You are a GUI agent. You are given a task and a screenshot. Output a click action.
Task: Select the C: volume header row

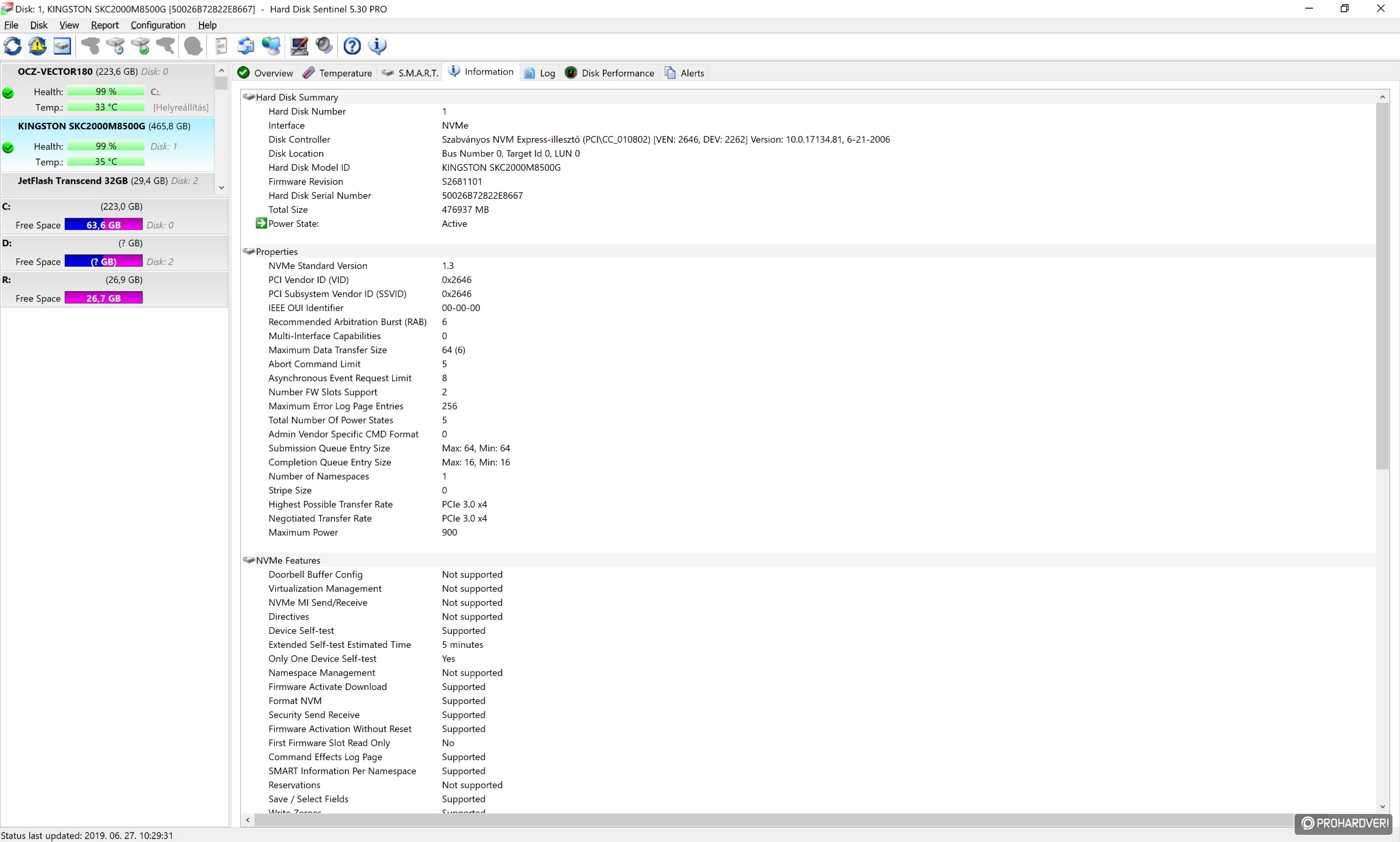click(x=115, y=206)
